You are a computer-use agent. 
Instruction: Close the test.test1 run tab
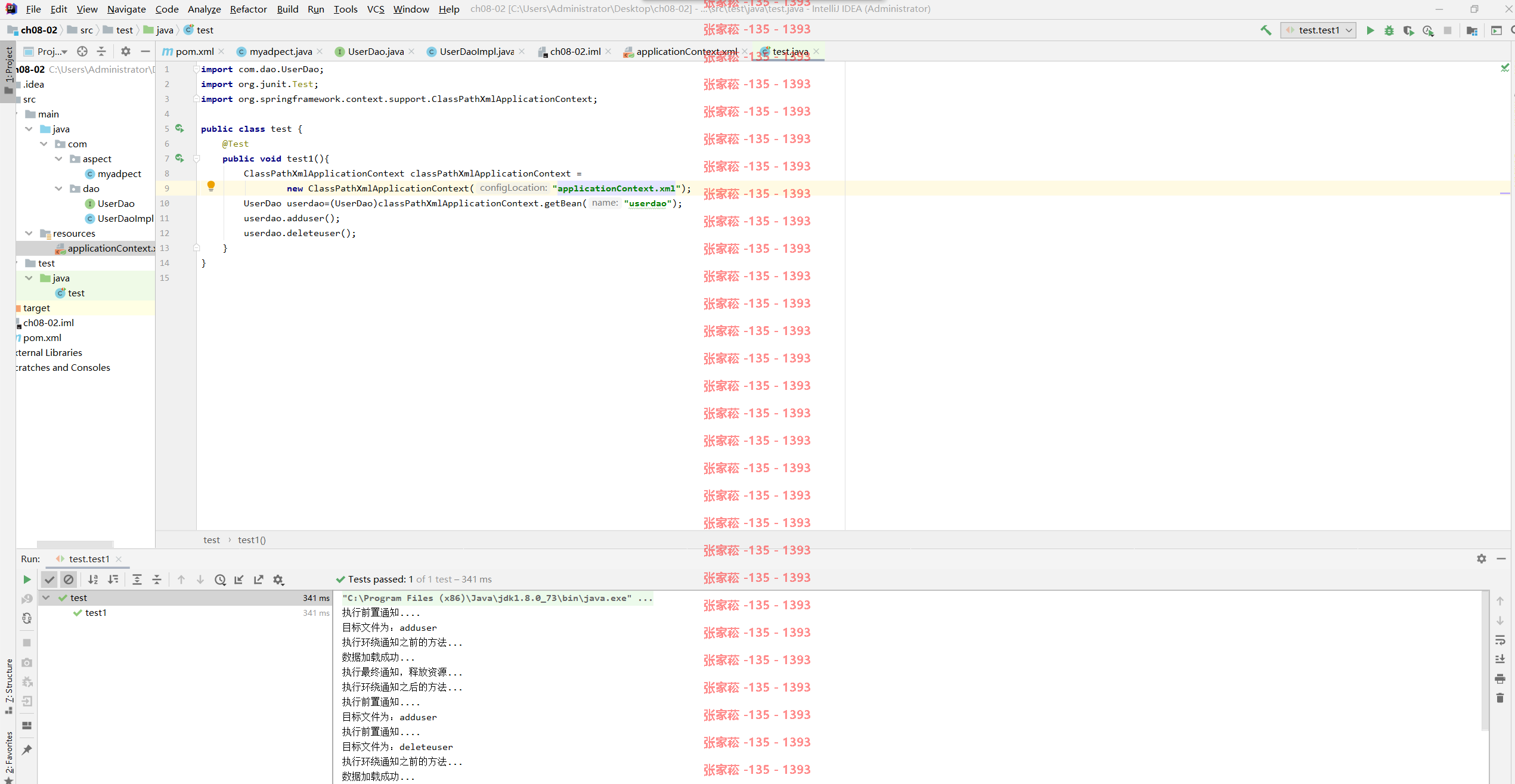119,559
